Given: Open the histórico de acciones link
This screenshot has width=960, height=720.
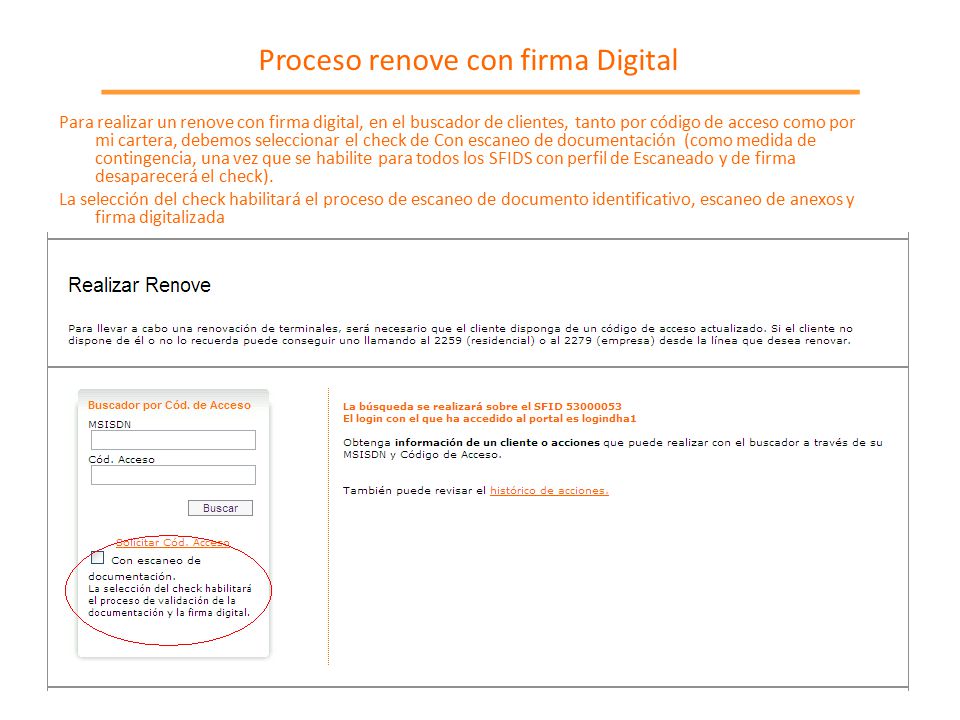Looking at the screenshot, I should pos(549,490).
